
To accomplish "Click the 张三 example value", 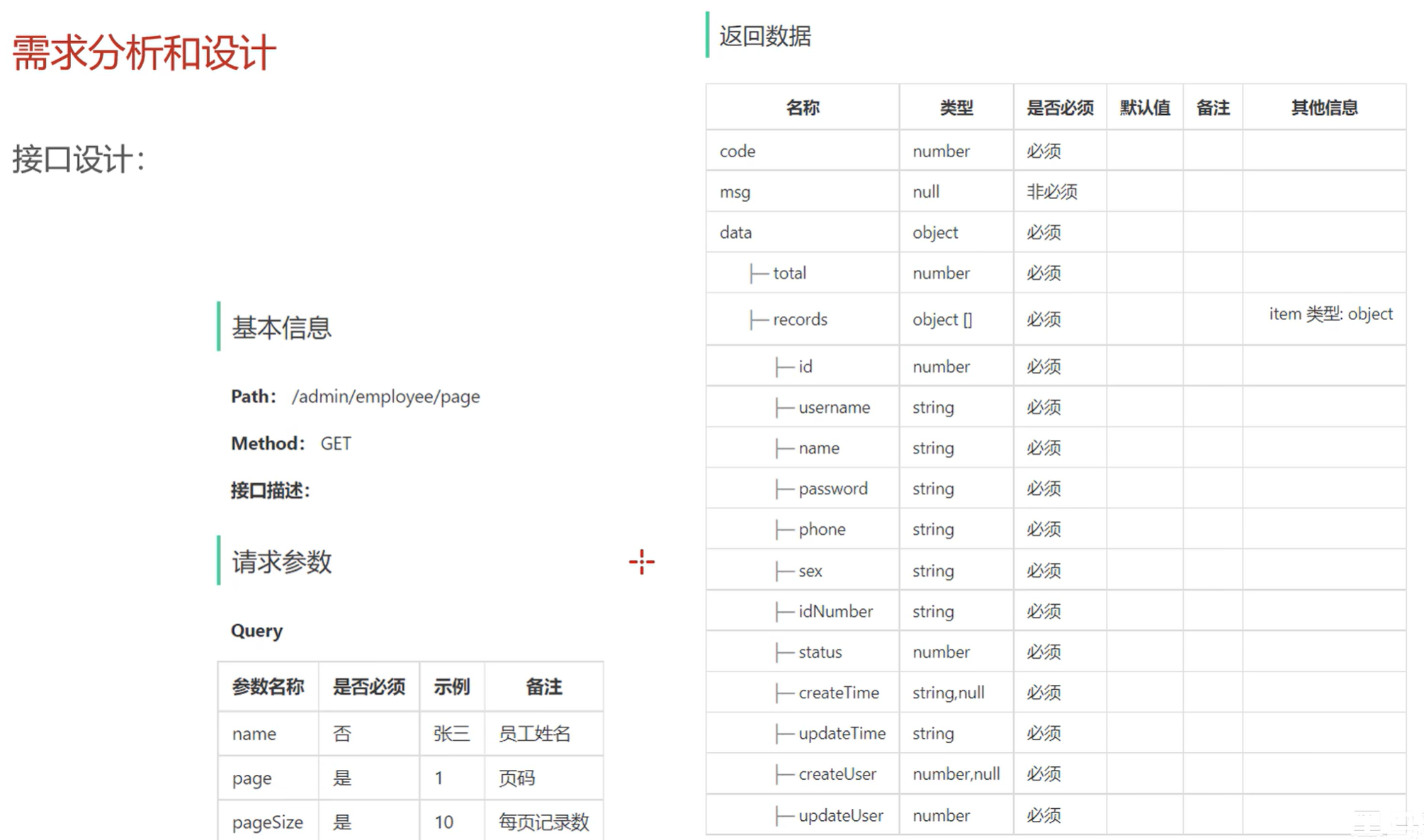I will click(451, 734).
